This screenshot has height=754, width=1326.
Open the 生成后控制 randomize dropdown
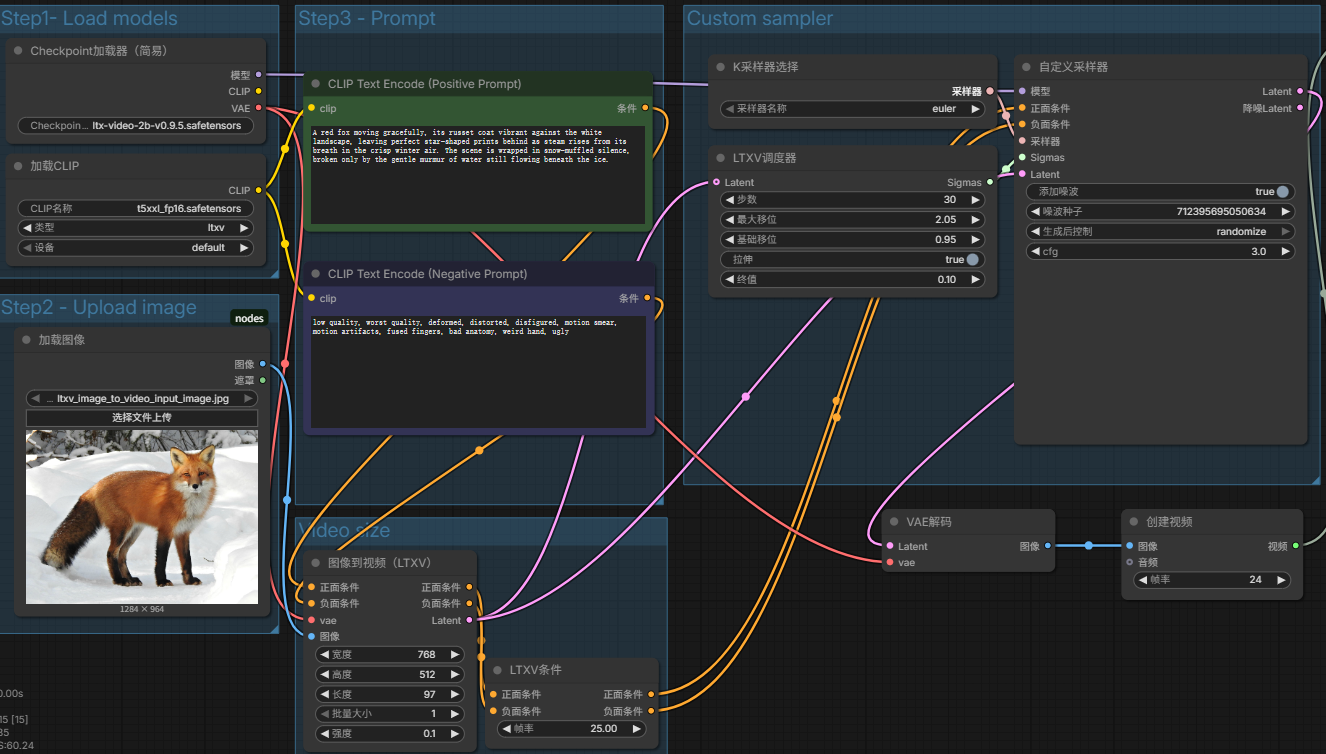click(x=1160, y=231)
